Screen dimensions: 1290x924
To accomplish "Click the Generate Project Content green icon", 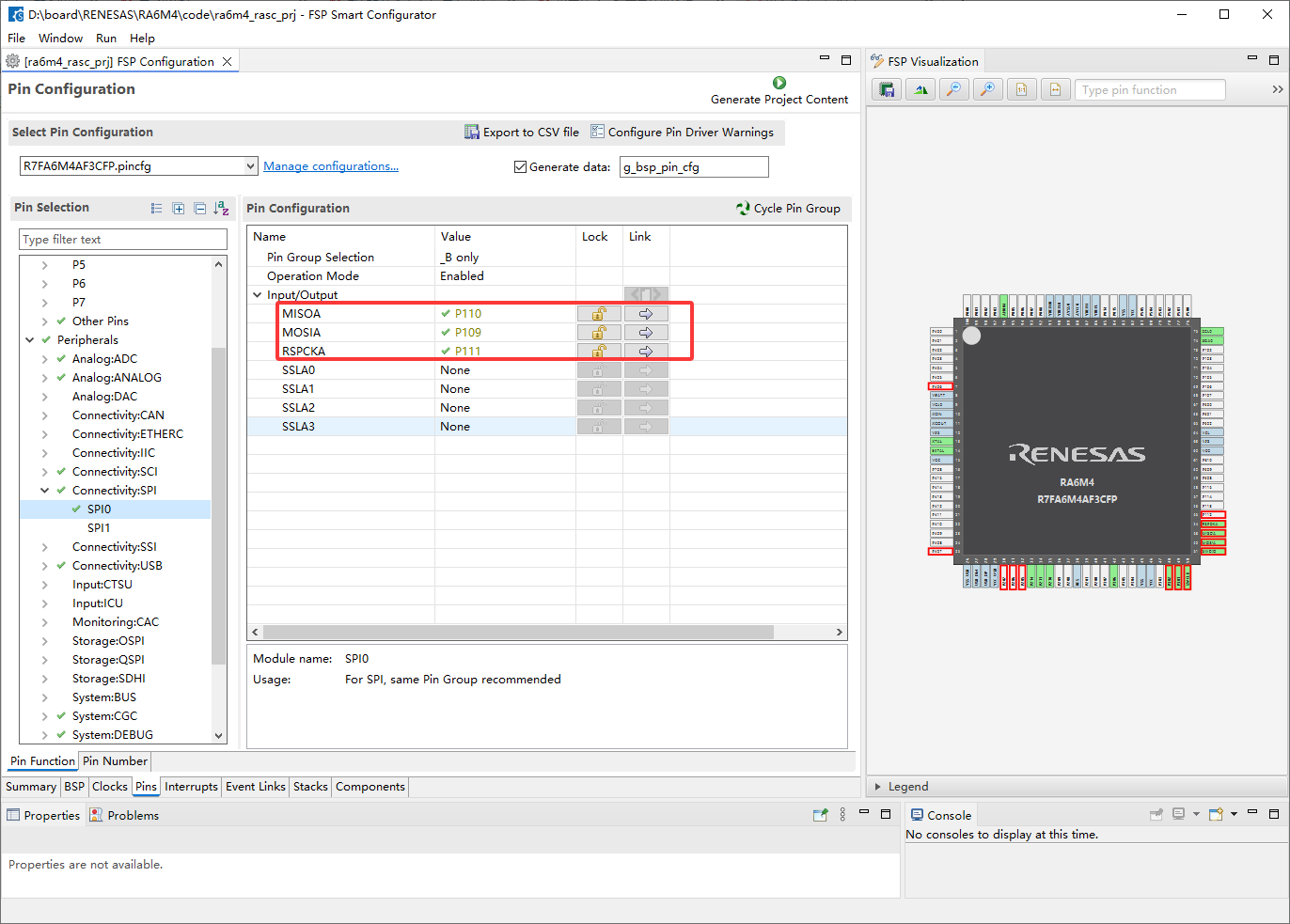I will tap(779, 83).
